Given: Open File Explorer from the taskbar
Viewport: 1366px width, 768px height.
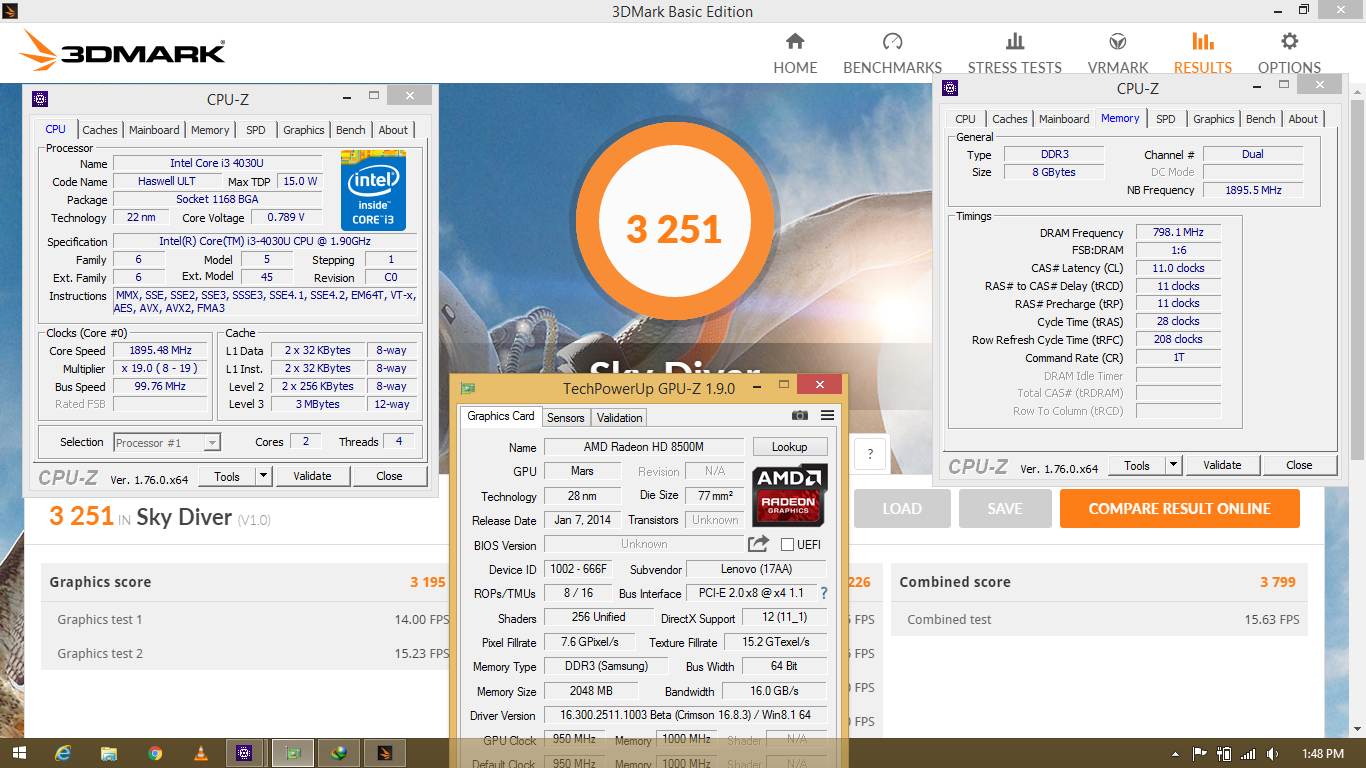Looking at the screenshot, I should [109, 753].
